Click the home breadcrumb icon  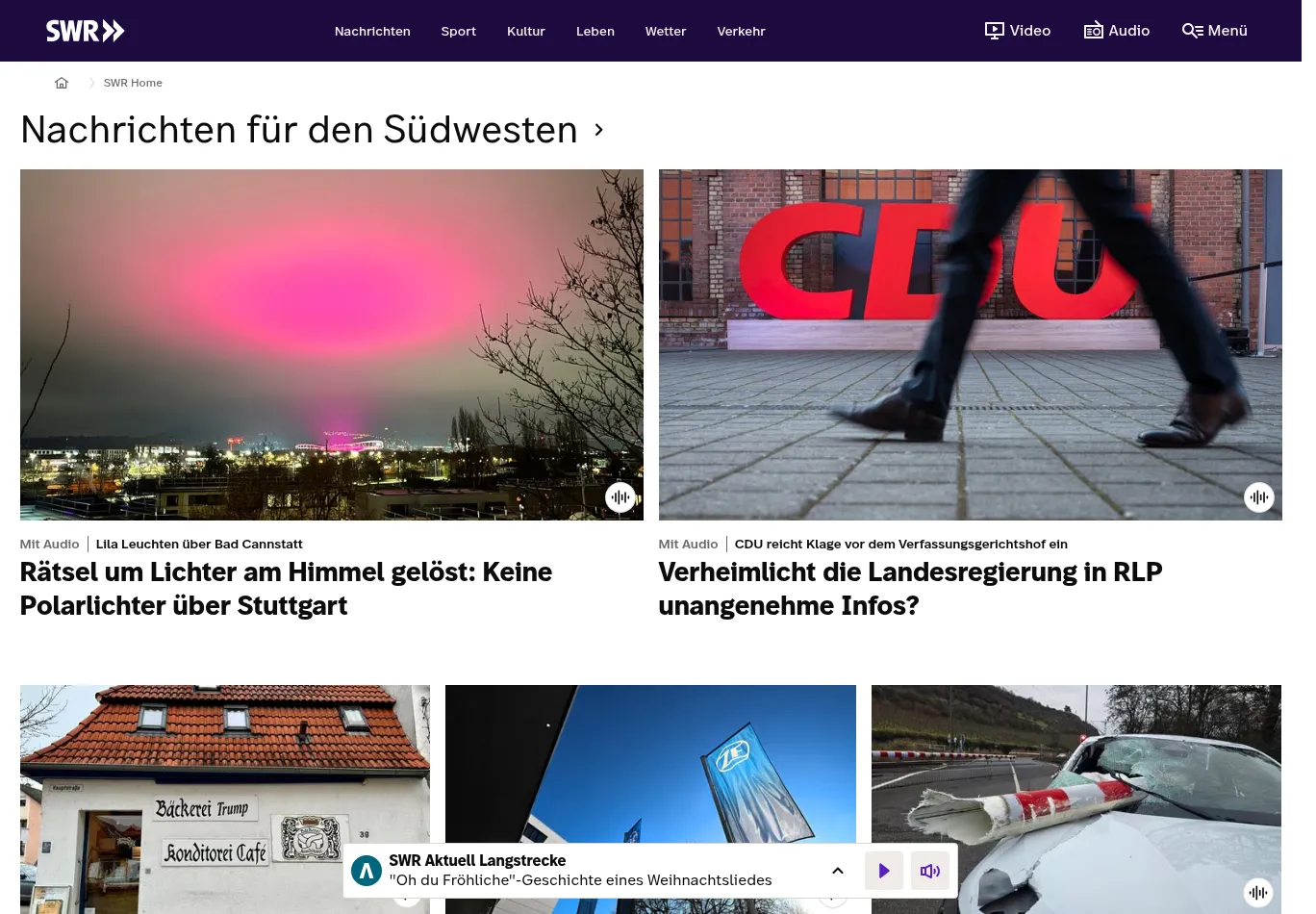pyautogui.click(x=62, y=83)
